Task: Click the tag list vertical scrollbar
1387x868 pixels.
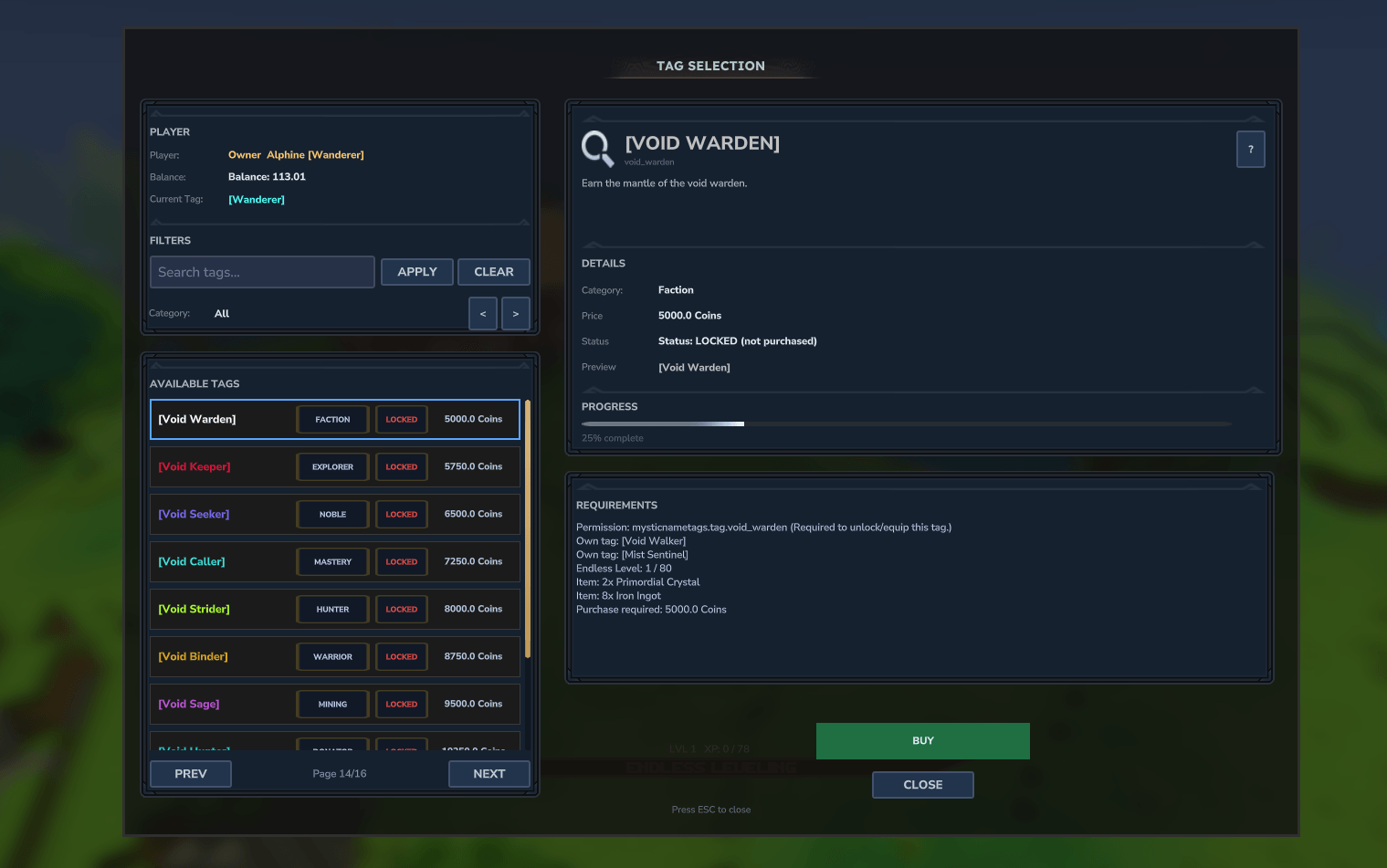Action: click(x=528, y=529)
